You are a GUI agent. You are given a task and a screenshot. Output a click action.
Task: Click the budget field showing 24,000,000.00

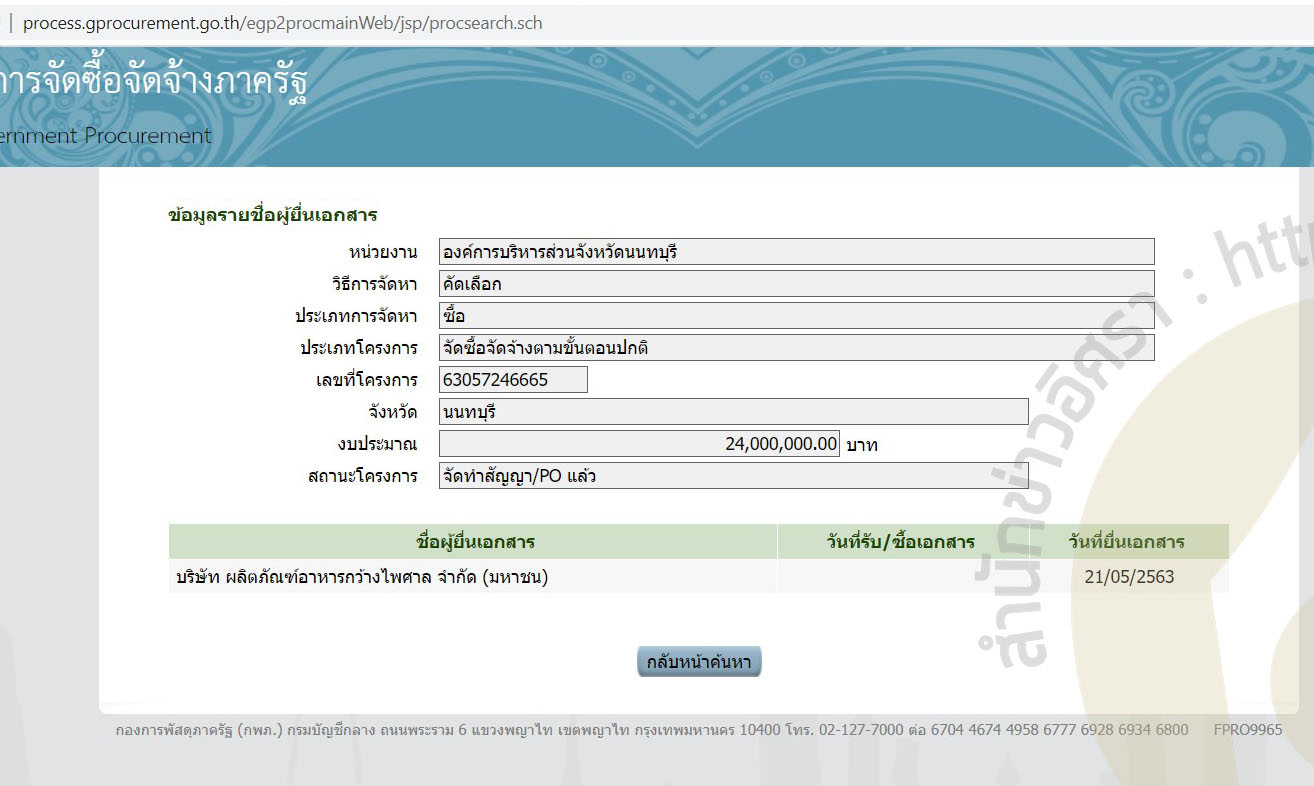coord(639,444)
